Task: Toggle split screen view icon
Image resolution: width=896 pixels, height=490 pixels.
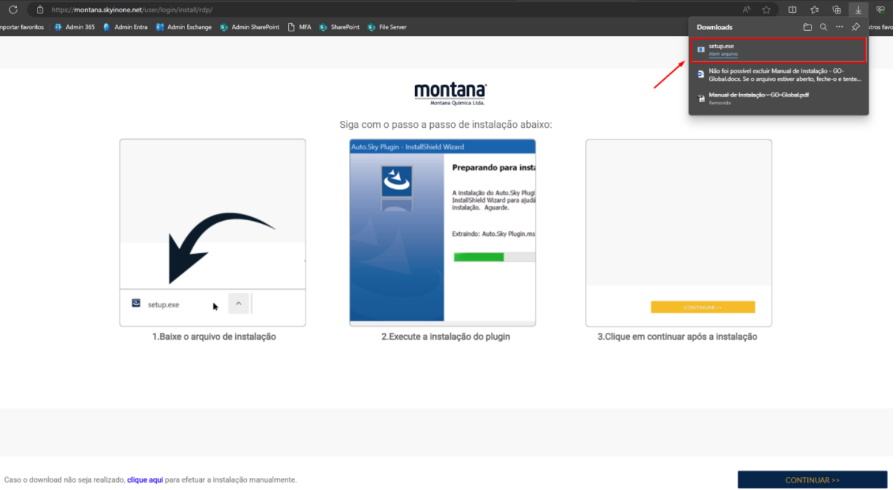Action: pos(792,9)
